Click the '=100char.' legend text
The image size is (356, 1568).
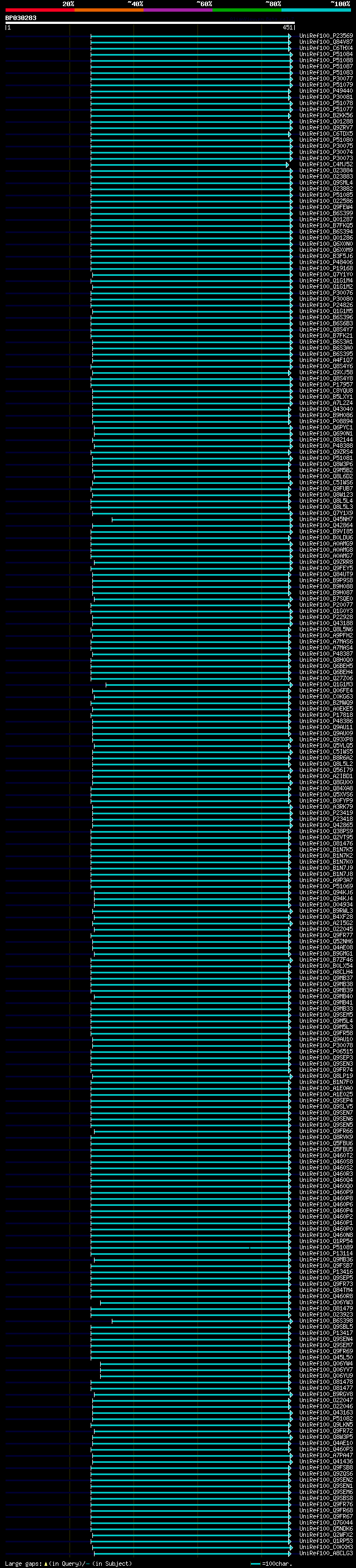click(276, 1564)
